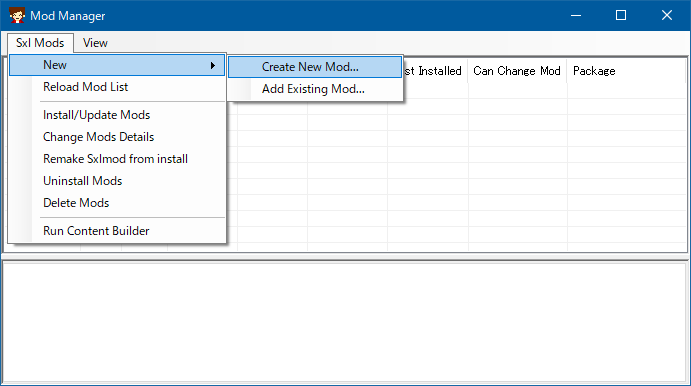Open the Sxl Mods menu
This screenshot has height=386, width=691.
(40, 43)
